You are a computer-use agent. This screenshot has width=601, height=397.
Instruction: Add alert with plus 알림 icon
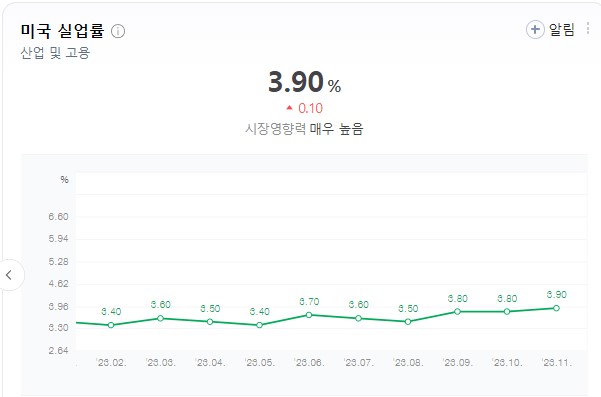point(535,30)
